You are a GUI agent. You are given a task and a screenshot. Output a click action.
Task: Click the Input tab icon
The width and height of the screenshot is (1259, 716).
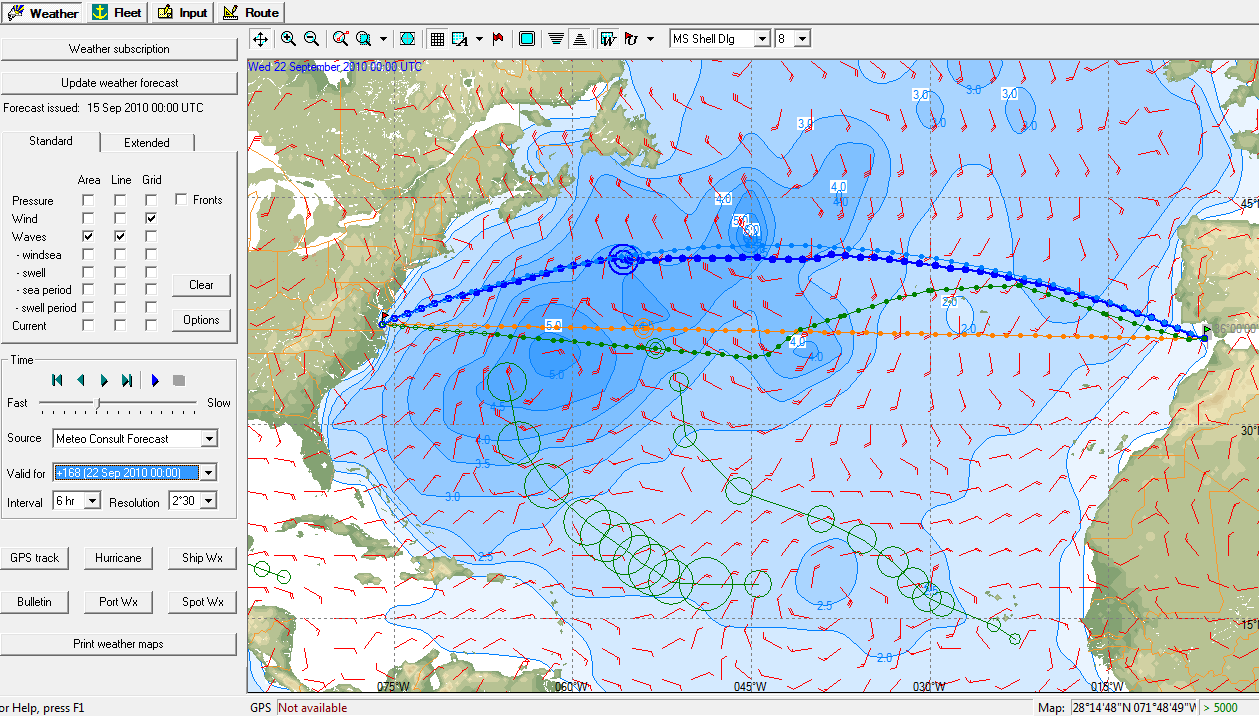pos(165,12)
